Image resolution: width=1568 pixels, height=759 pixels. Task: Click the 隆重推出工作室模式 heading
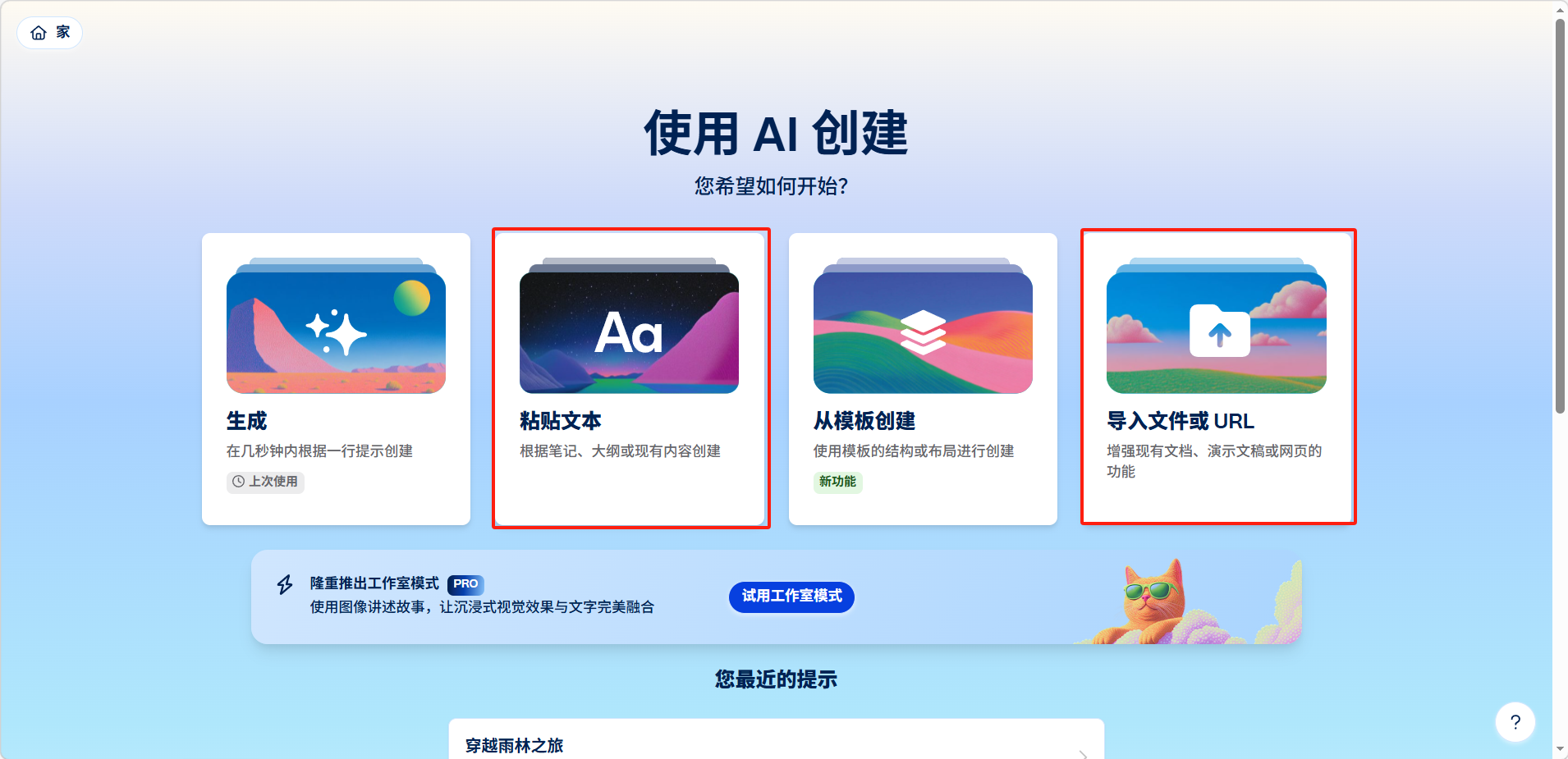click(x=374, y=583)
